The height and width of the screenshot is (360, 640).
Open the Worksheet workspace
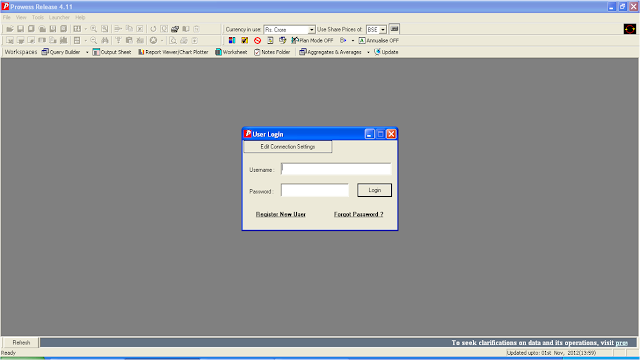[x=231, y=52]
